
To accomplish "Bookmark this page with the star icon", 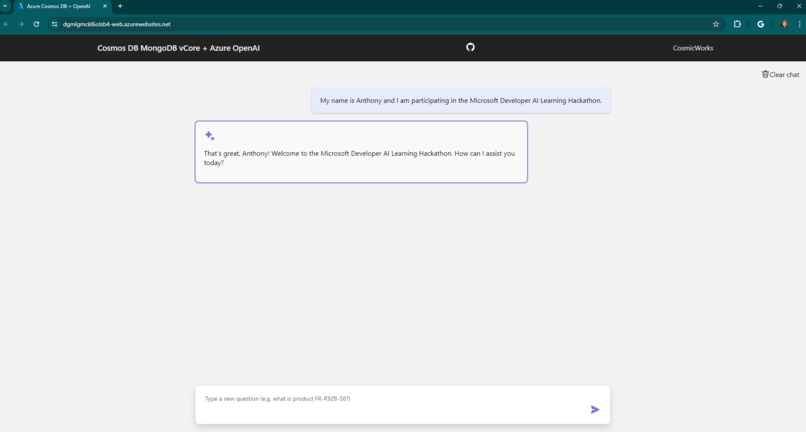I will pos(716,24).
